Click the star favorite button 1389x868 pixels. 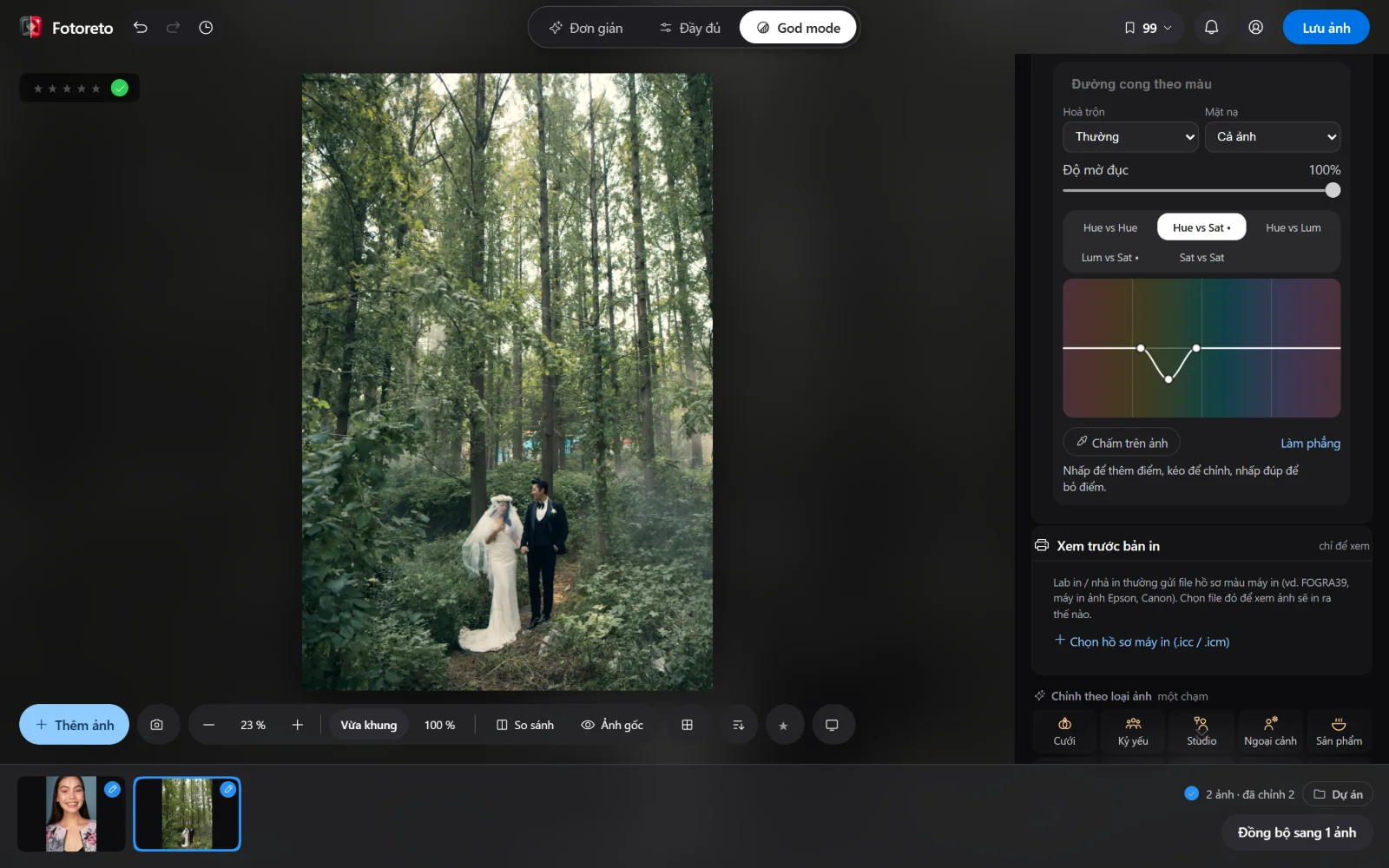click(784, 725)
